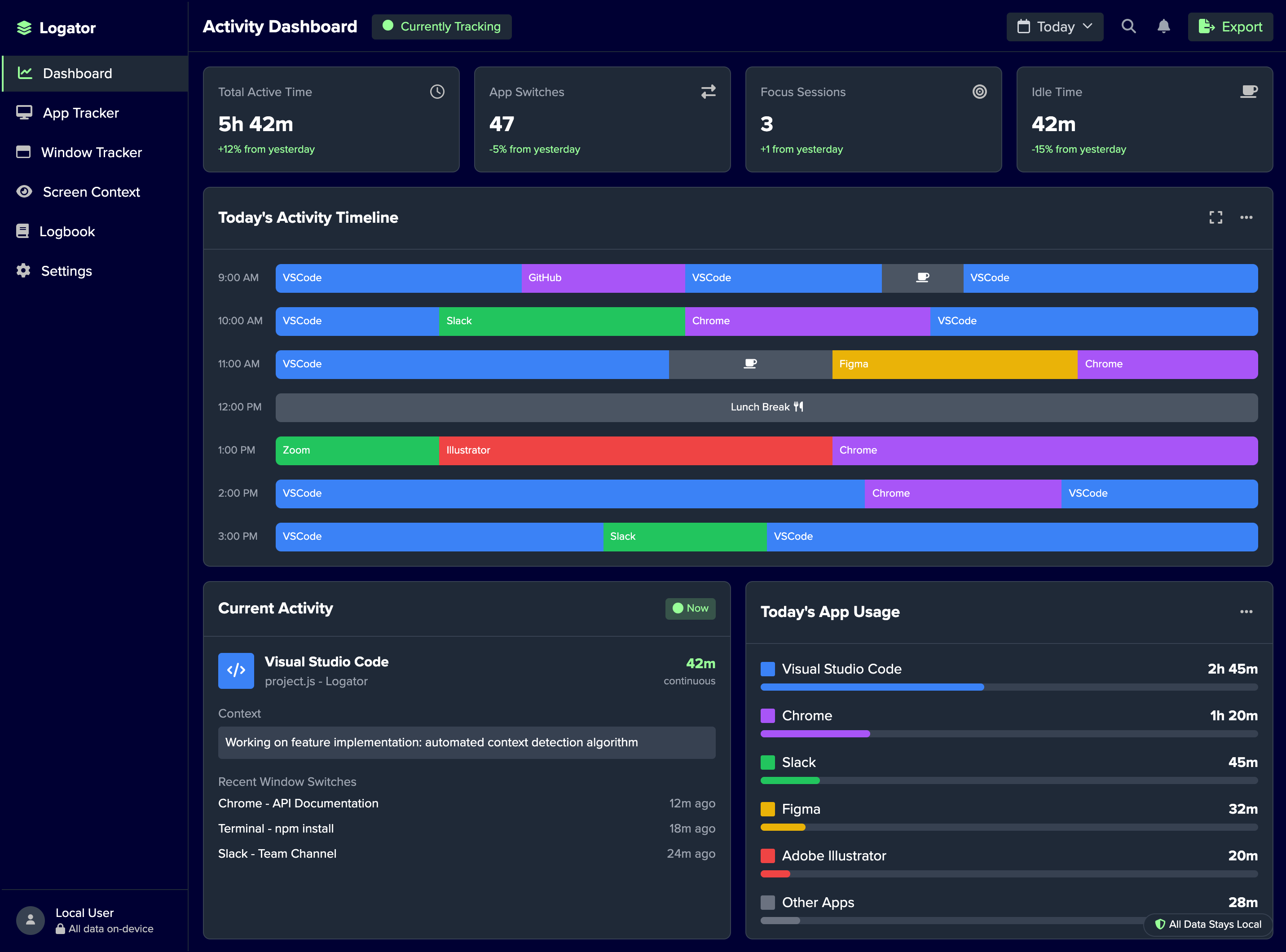The image size is (1286, 952).
Task: Select the Zoom block at 1:00 PM
Action: (357, 450)
